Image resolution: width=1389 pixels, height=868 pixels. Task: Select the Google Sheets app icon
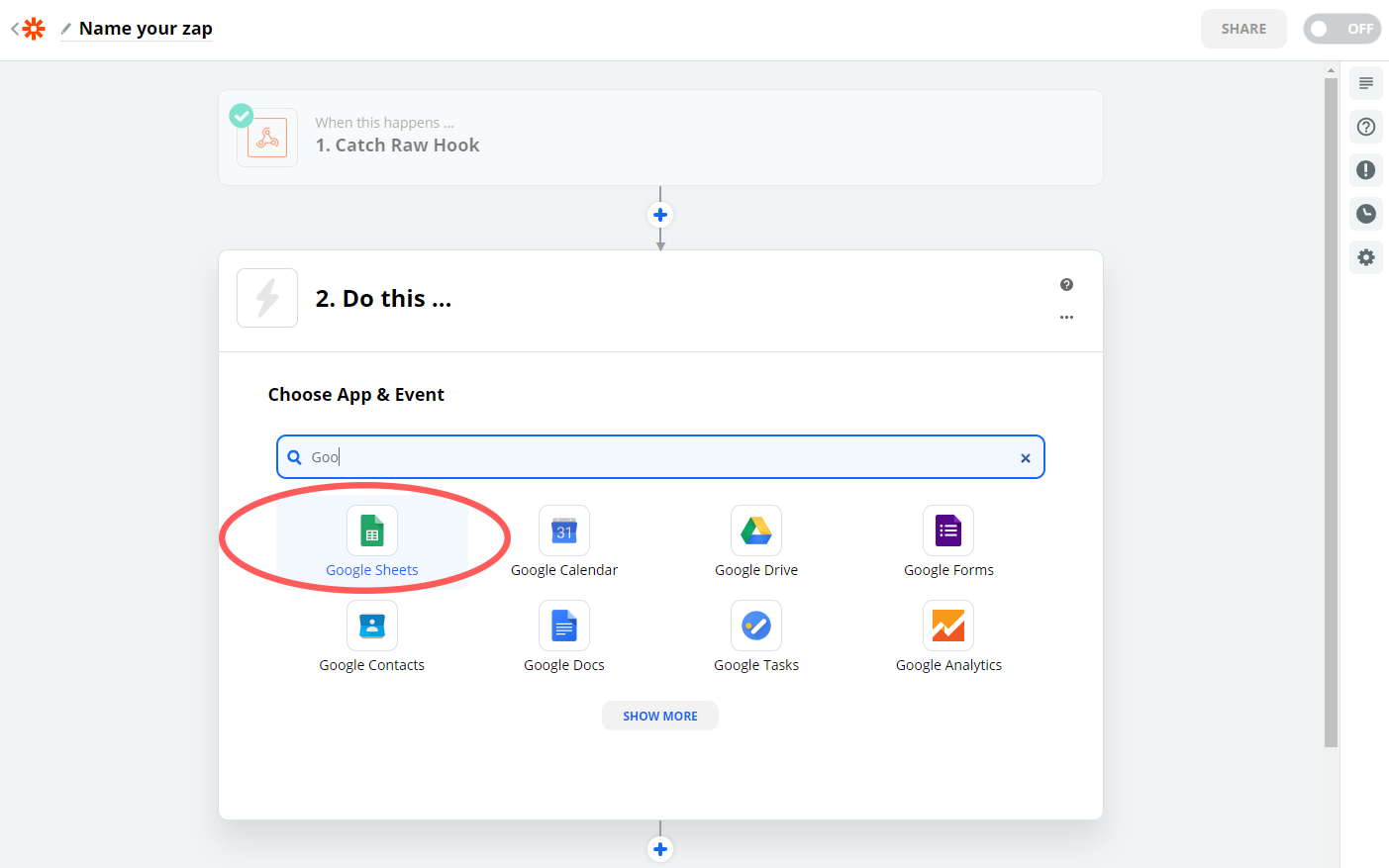click(x=371, y=530)
